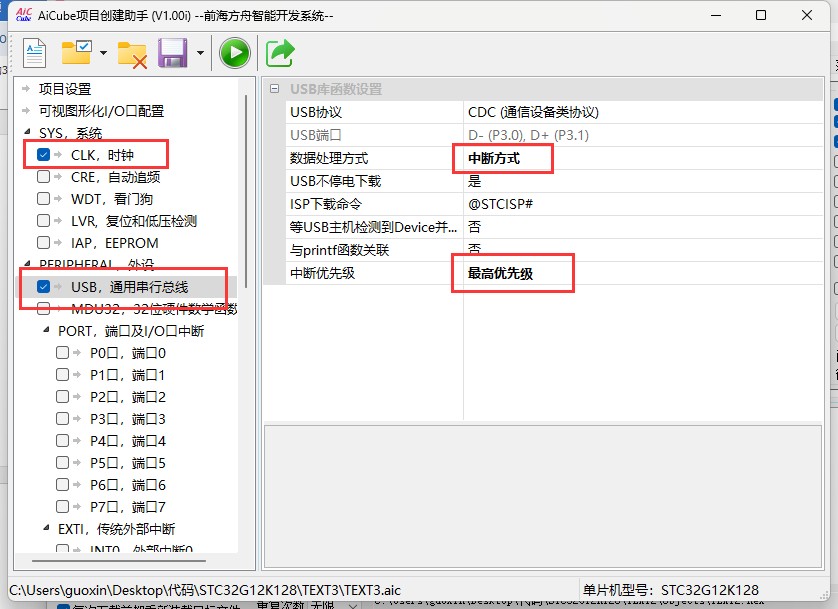The width and height of the screenshot is (838, 609).
Task: Collapse the SYS, 系统 tree node
Action: pyautogui.click(x=27, y=132)
